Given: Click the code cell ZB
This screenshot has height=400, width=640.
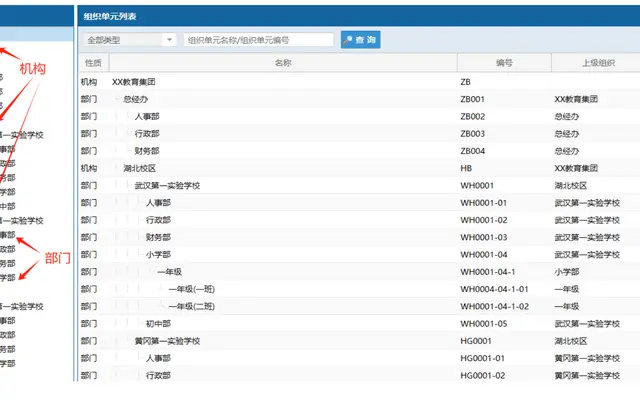Looking at the screenshot, I should pyautogui.click(x=465, y=82).
